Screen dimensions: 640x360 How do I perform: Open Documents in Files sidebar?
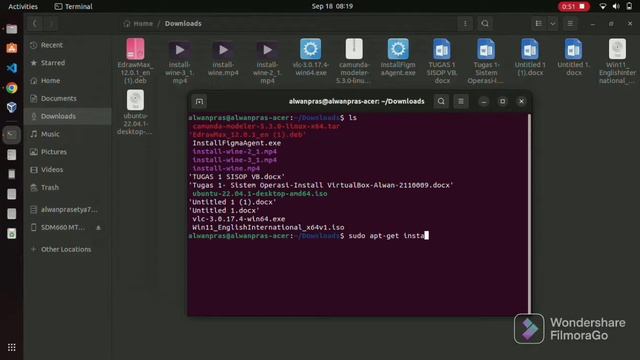tap(67, 98)
